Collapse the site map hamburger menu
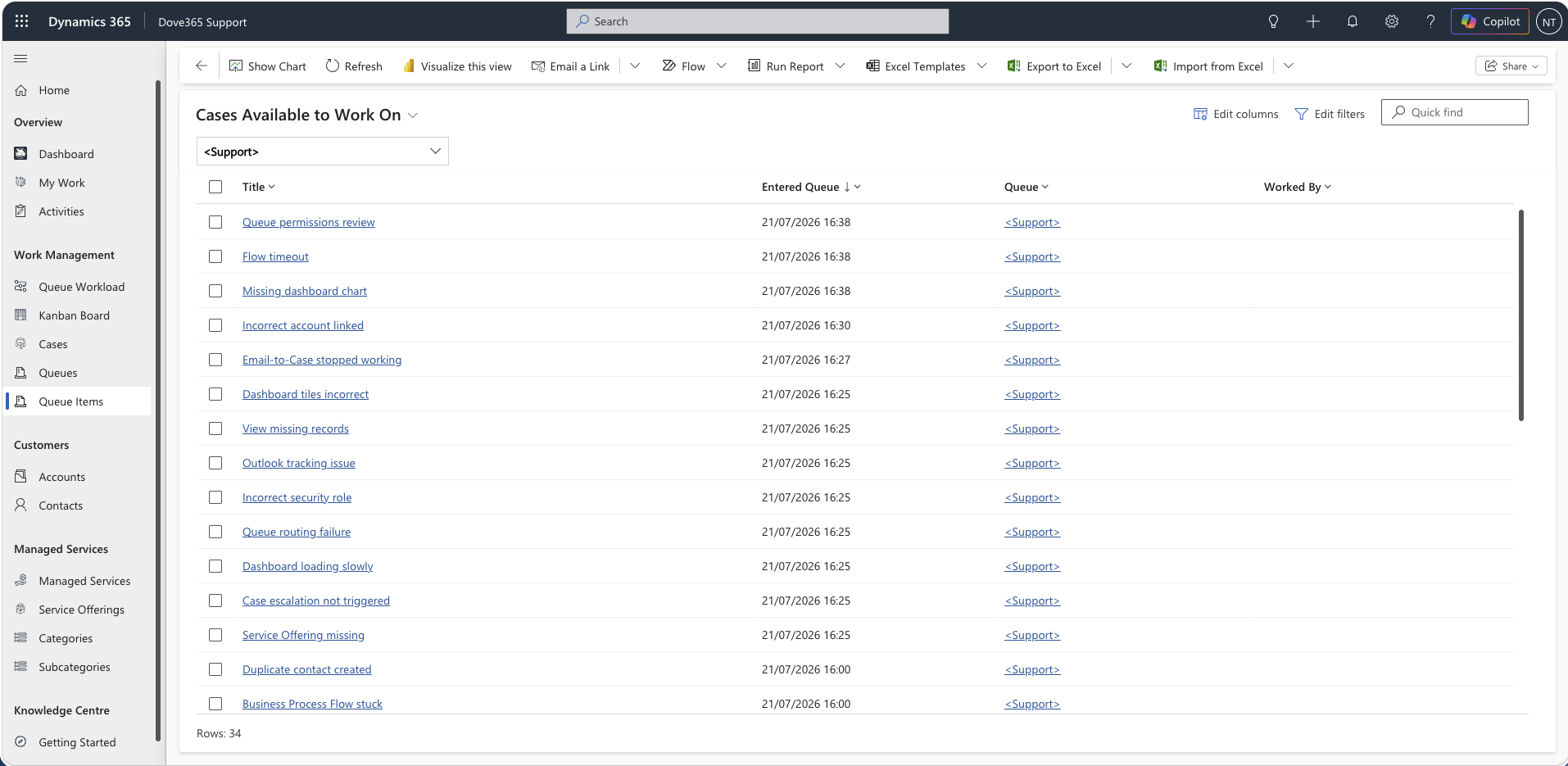This screenshot has width=1568, height=766. point(20,58)
